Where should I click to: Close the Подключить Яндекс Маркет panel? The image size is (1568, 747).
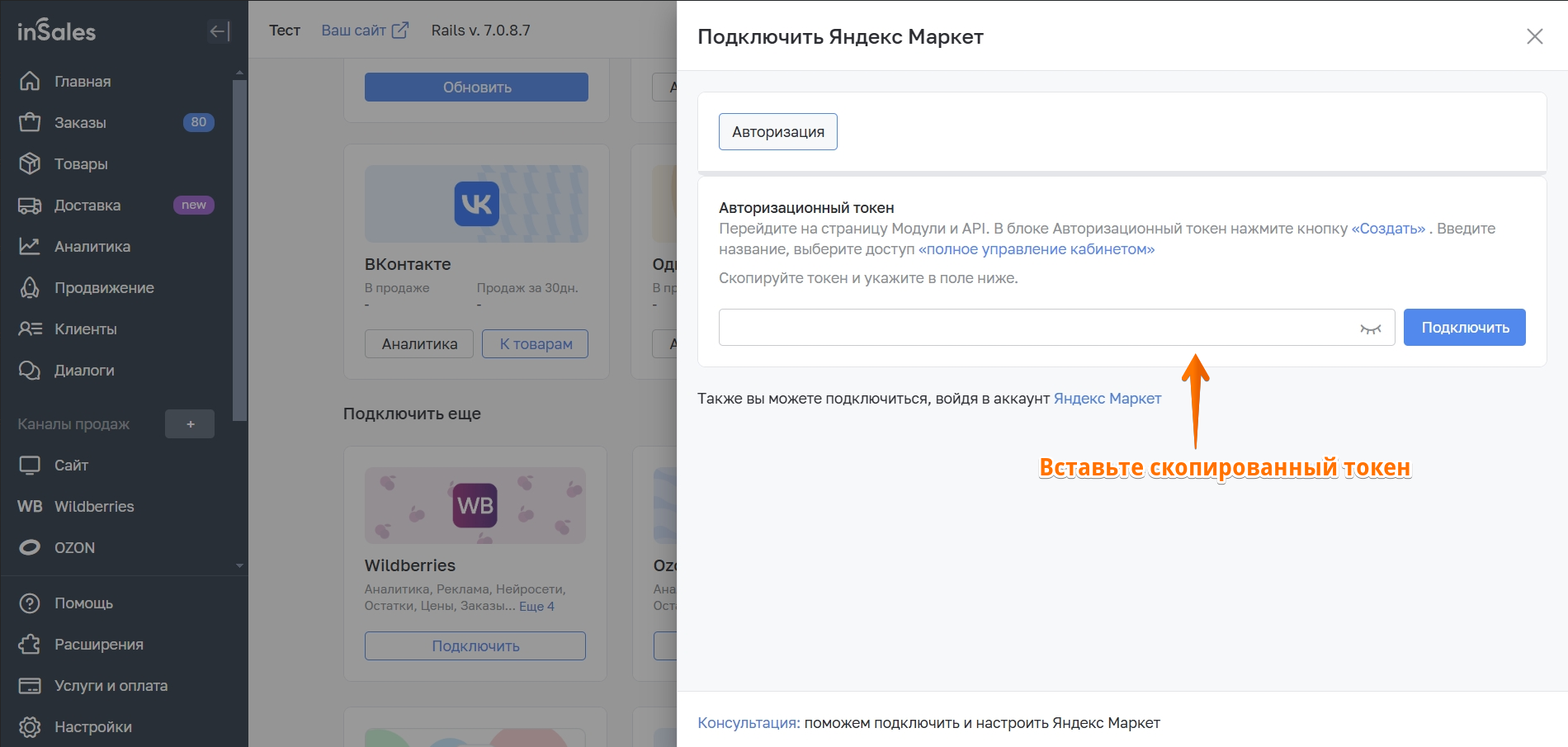(1534, 36)
